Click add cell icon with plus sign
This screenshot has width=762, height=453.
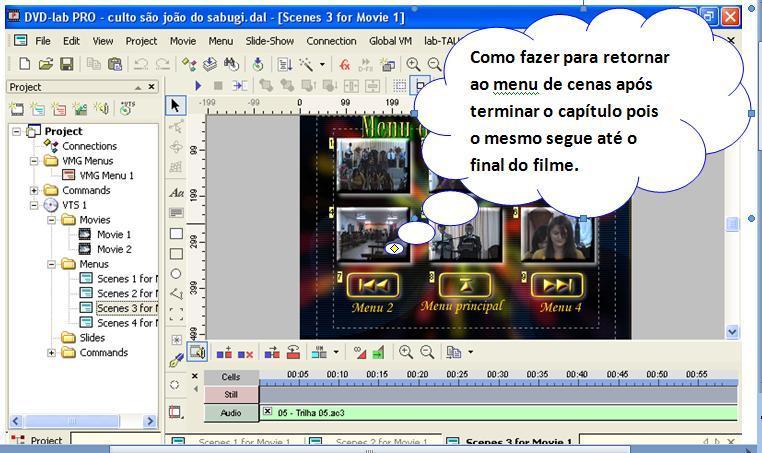pos(224,352)
